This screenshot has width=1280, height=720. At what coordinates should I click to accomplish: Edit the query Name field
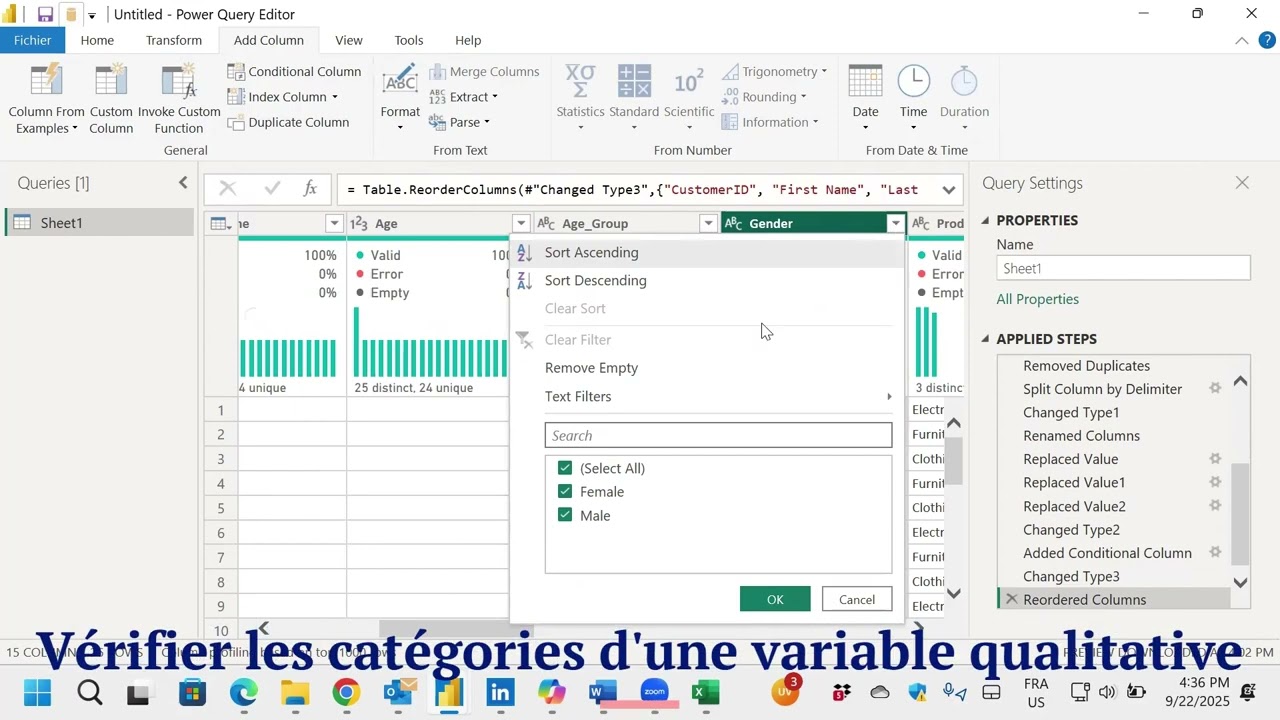(x=1123, y=268)
